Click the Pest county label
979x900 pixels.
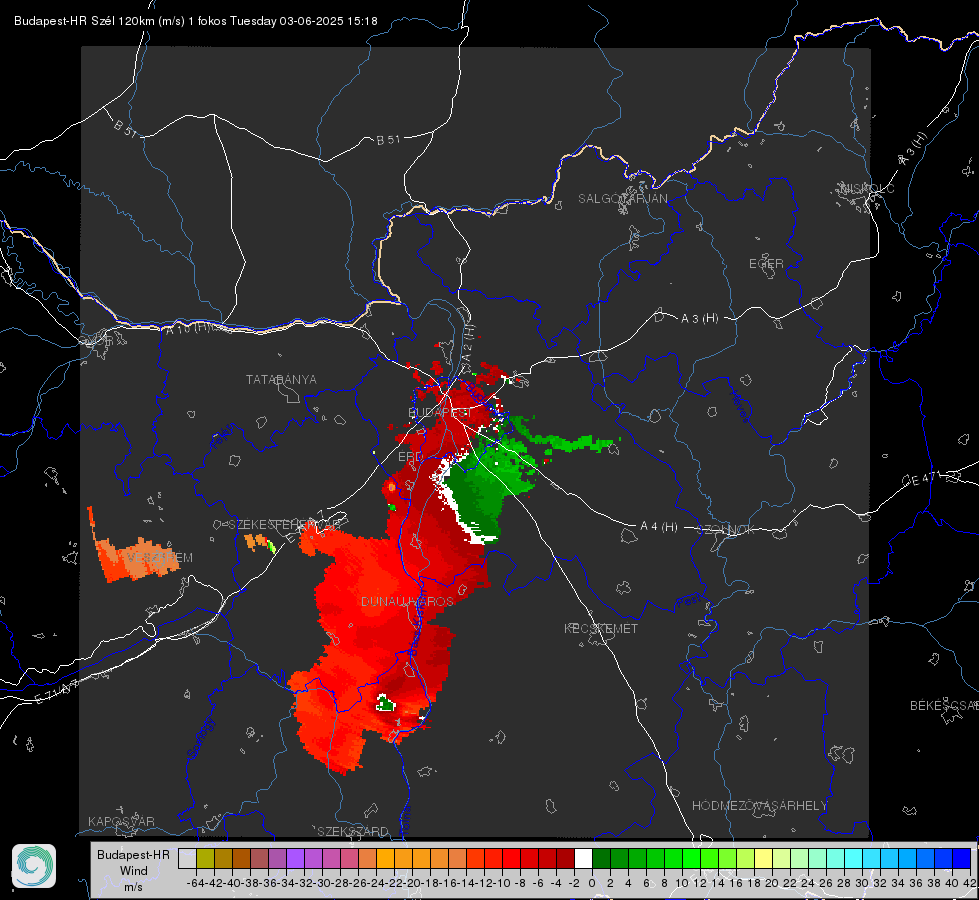click(689, 602)
